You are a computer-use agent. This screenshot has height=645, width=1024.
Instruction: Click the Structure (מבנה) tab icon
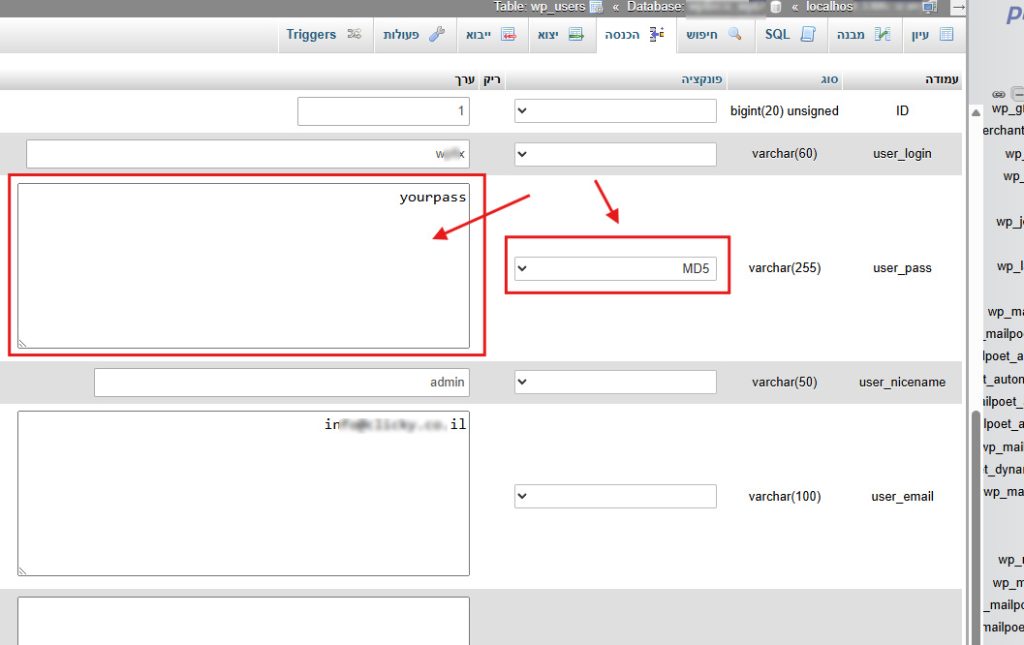[882, 35]
